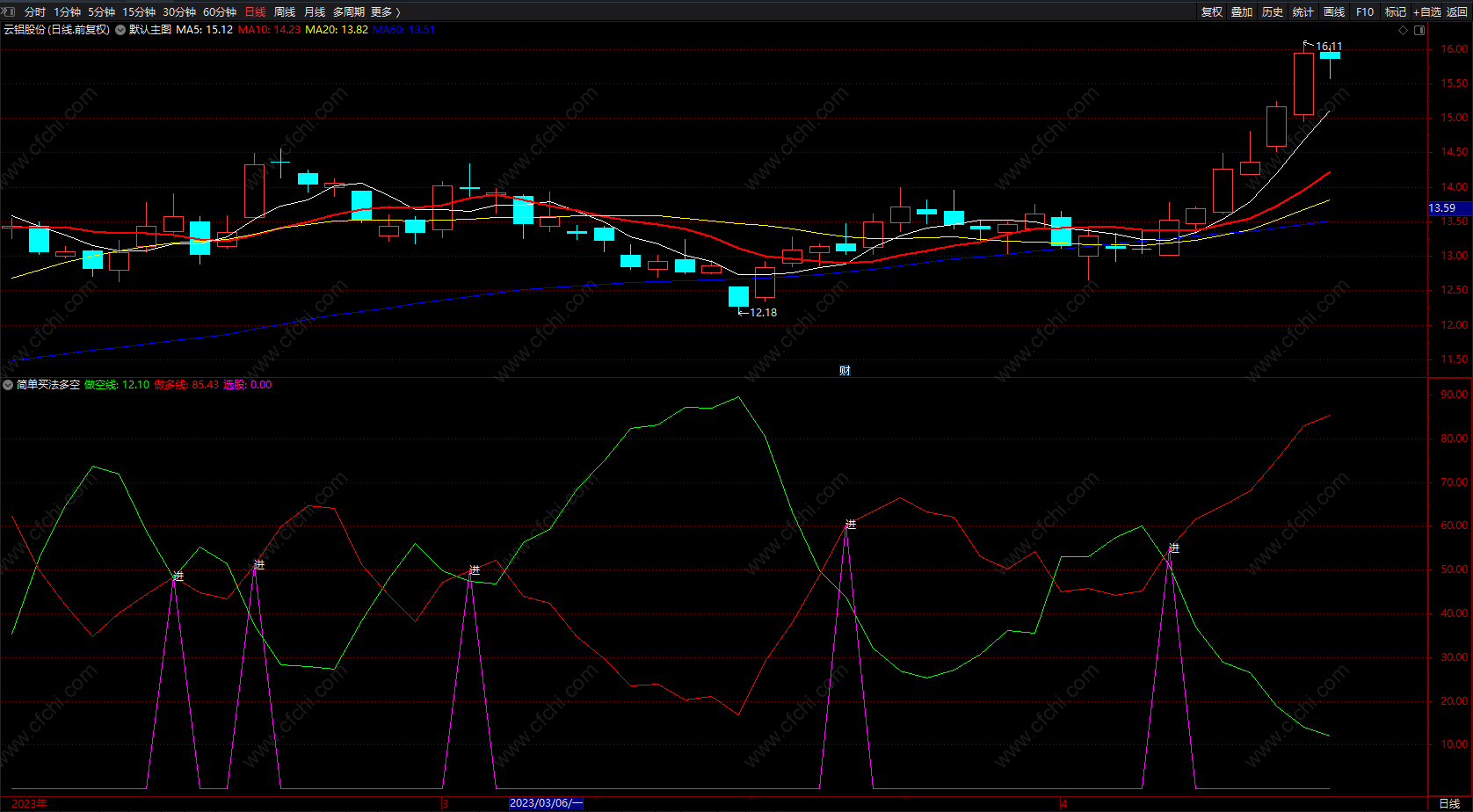
Task: Open 默认主图 main chart indicator dropdown
Action: [120, 30]
